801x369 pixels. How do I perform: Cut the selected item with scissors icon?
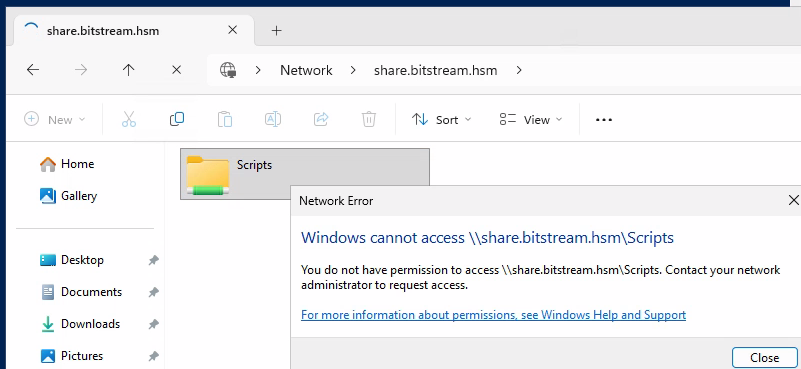[x=129, y=120]
